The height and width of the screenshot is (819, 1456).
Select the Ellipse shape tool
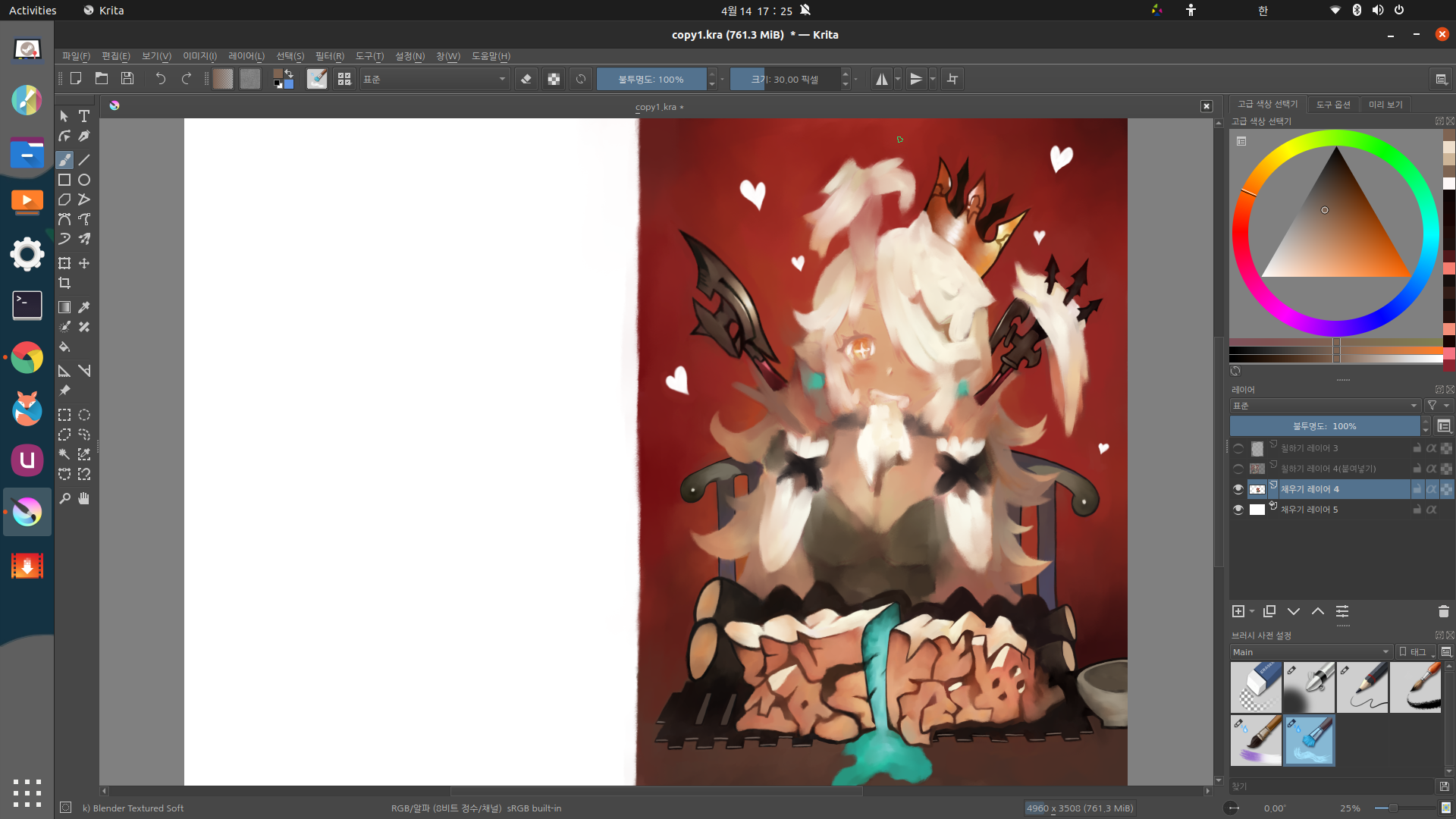[x=84, y=180]
